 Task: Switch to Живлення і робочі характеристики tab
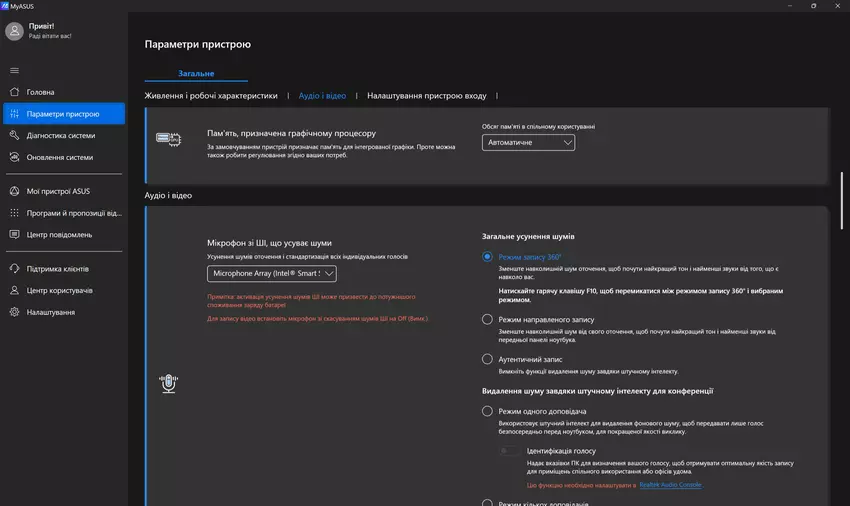point(211,96)
